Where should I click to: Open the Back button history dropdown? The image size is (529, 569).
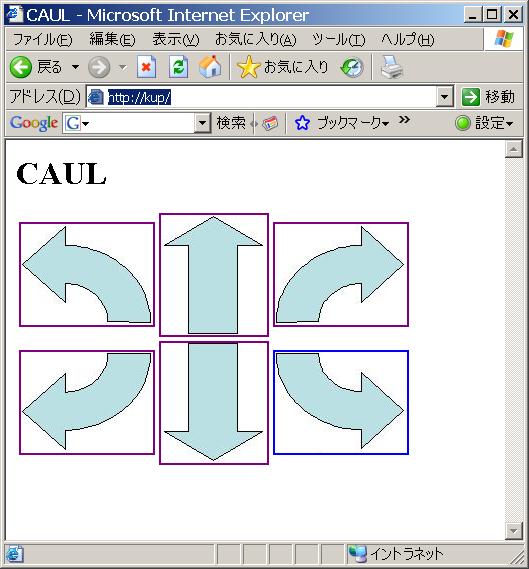point(75,67)
